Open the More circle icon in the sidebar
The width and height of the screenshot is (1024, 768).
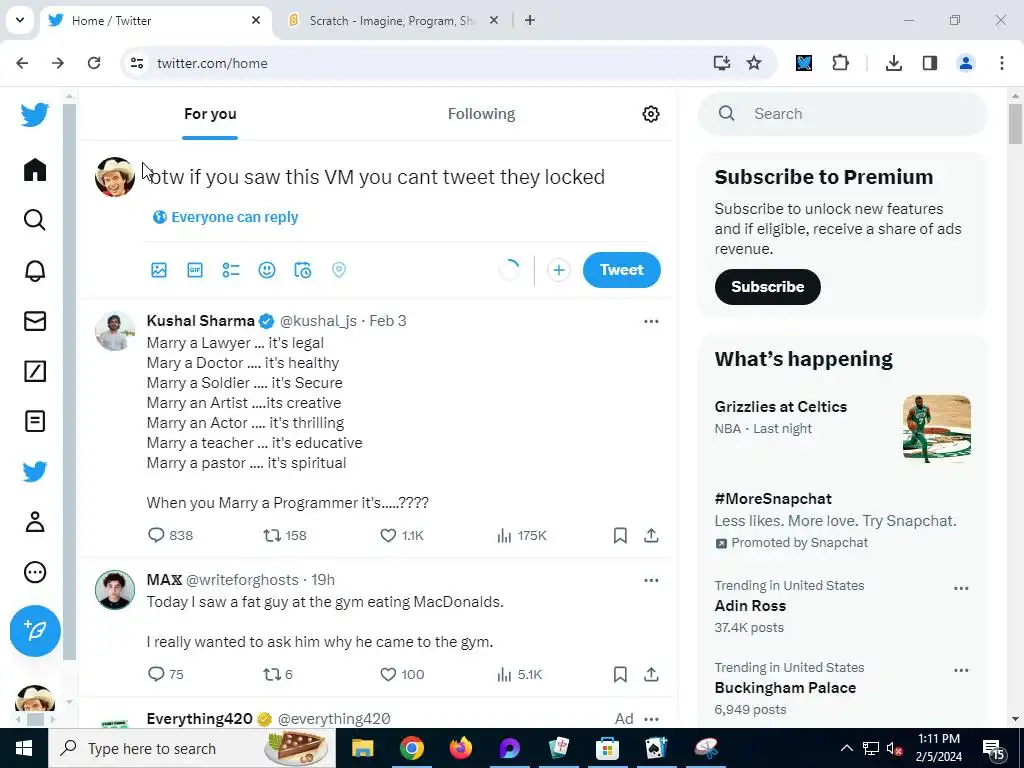[35, 572]
